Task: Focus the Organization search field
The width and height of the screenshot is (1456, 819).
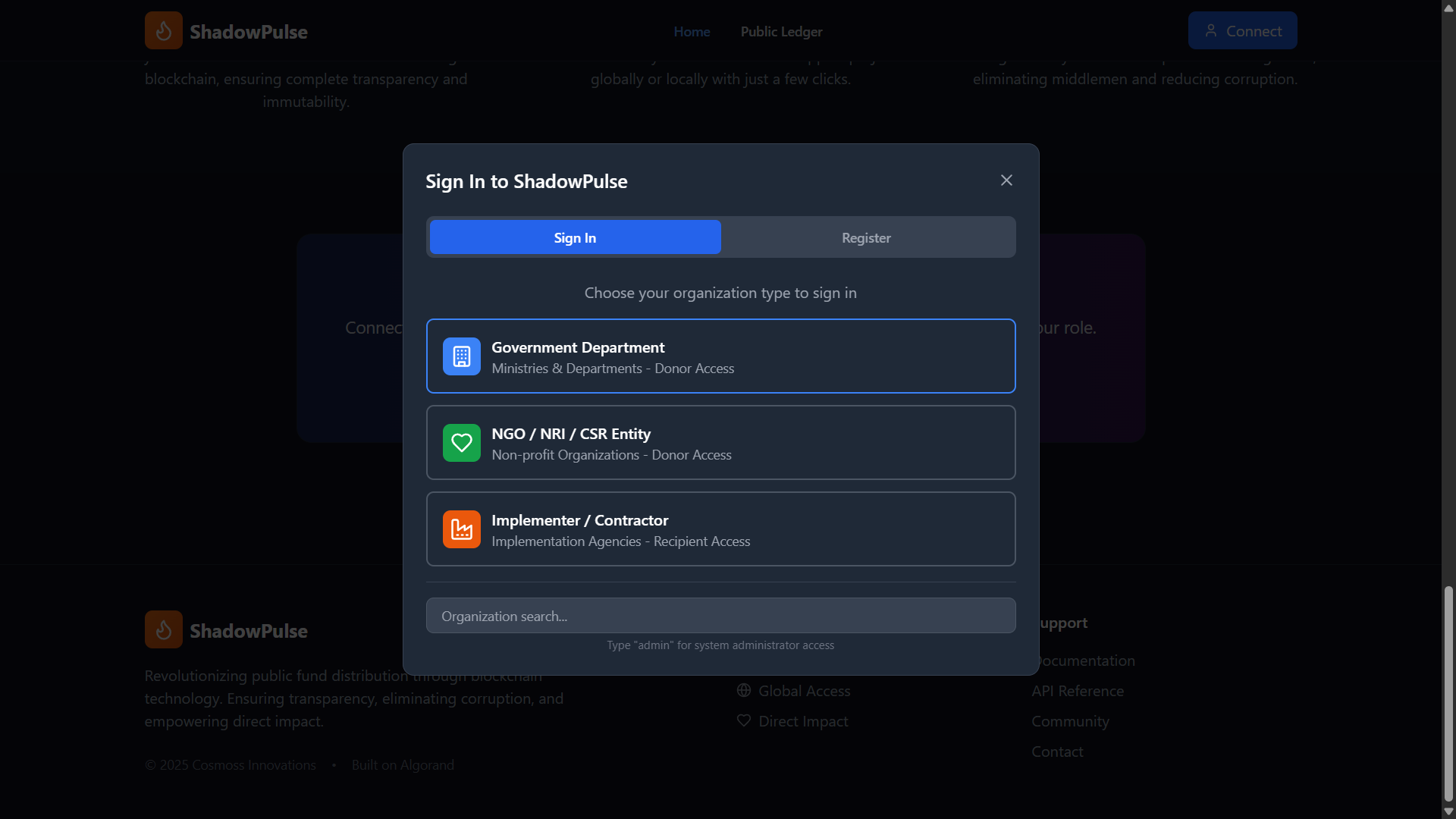Action: click(x=720, y=616)
